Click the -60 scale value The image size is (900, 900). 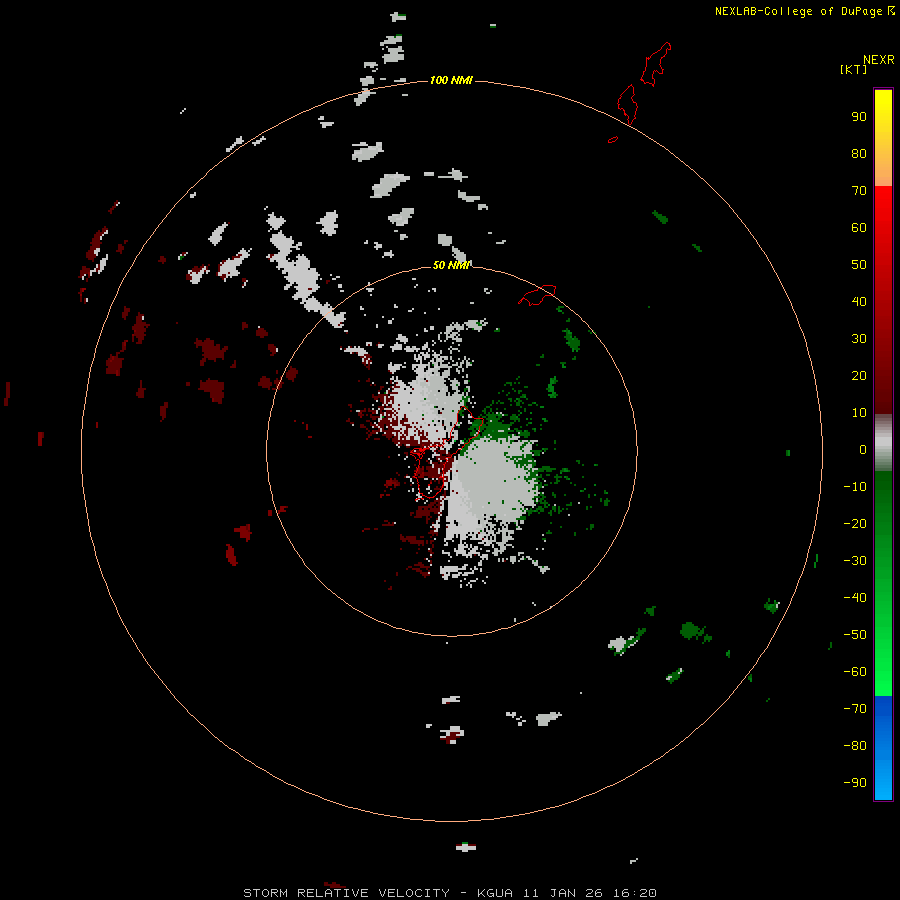[x=855, y=672]
